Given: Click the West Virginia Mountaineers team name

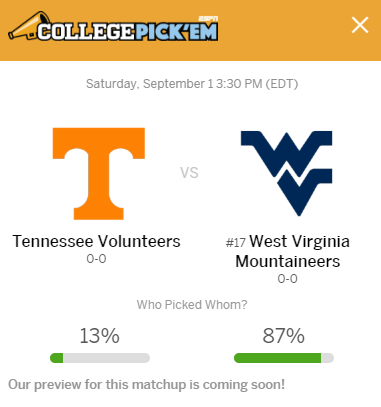Looking at the screenshot, I should (288, 251).
